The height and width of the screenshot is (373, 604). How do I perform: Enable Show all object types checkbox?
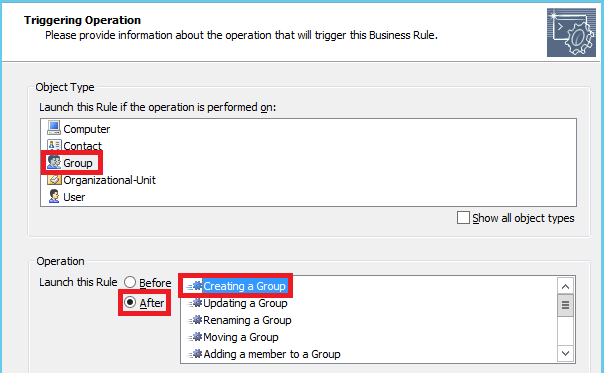click(463, 218)
